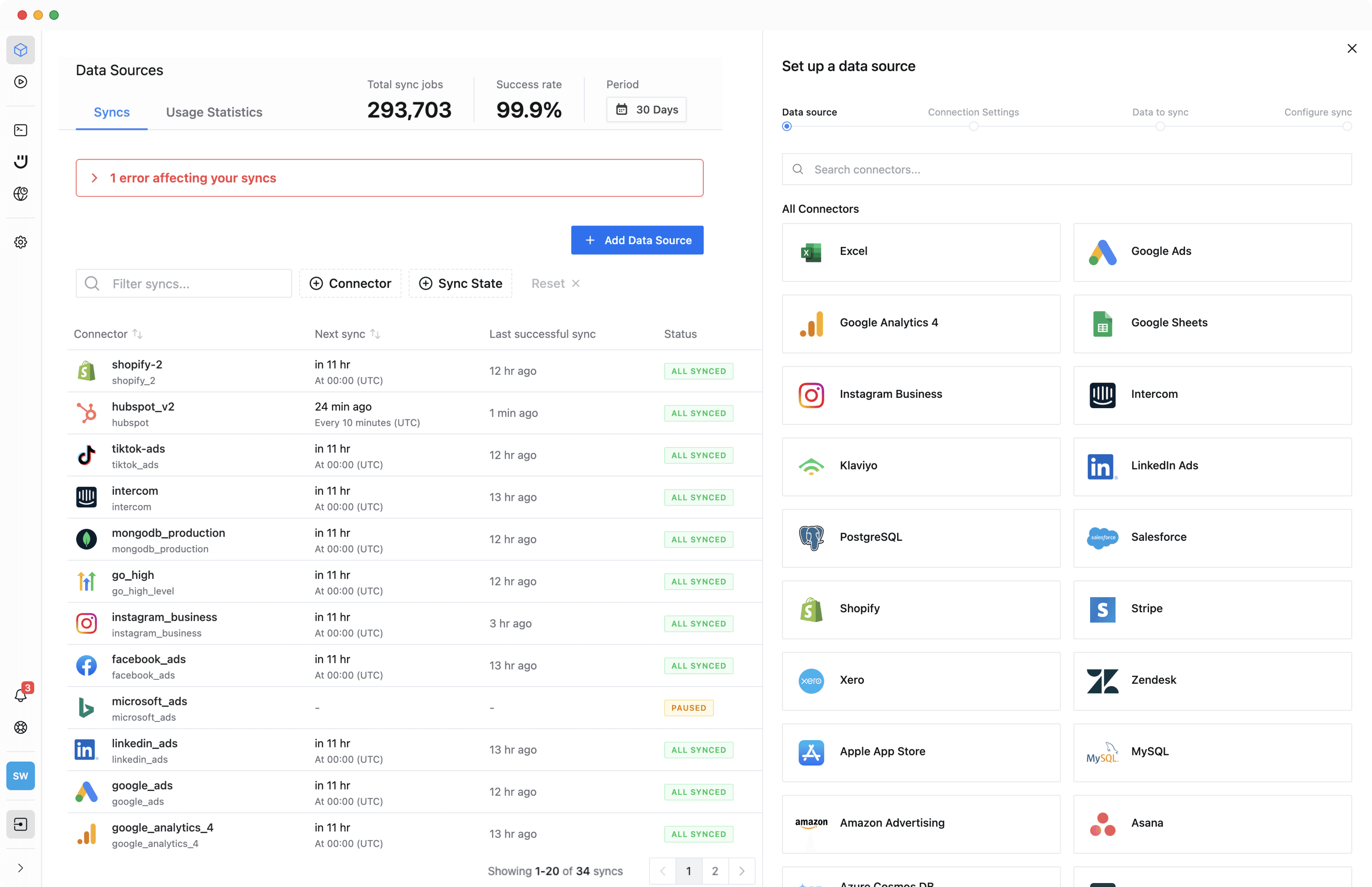Select the Stripe connector

(1213, 609)
